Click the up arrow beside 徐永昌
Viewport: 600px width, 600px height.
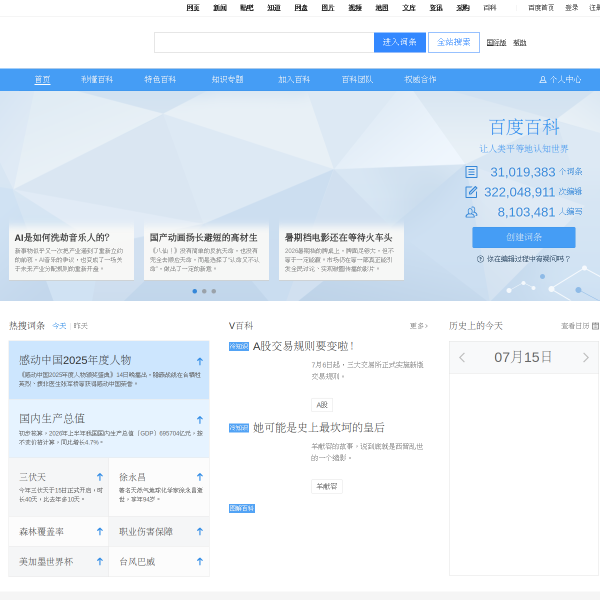[x=200, y=477]
